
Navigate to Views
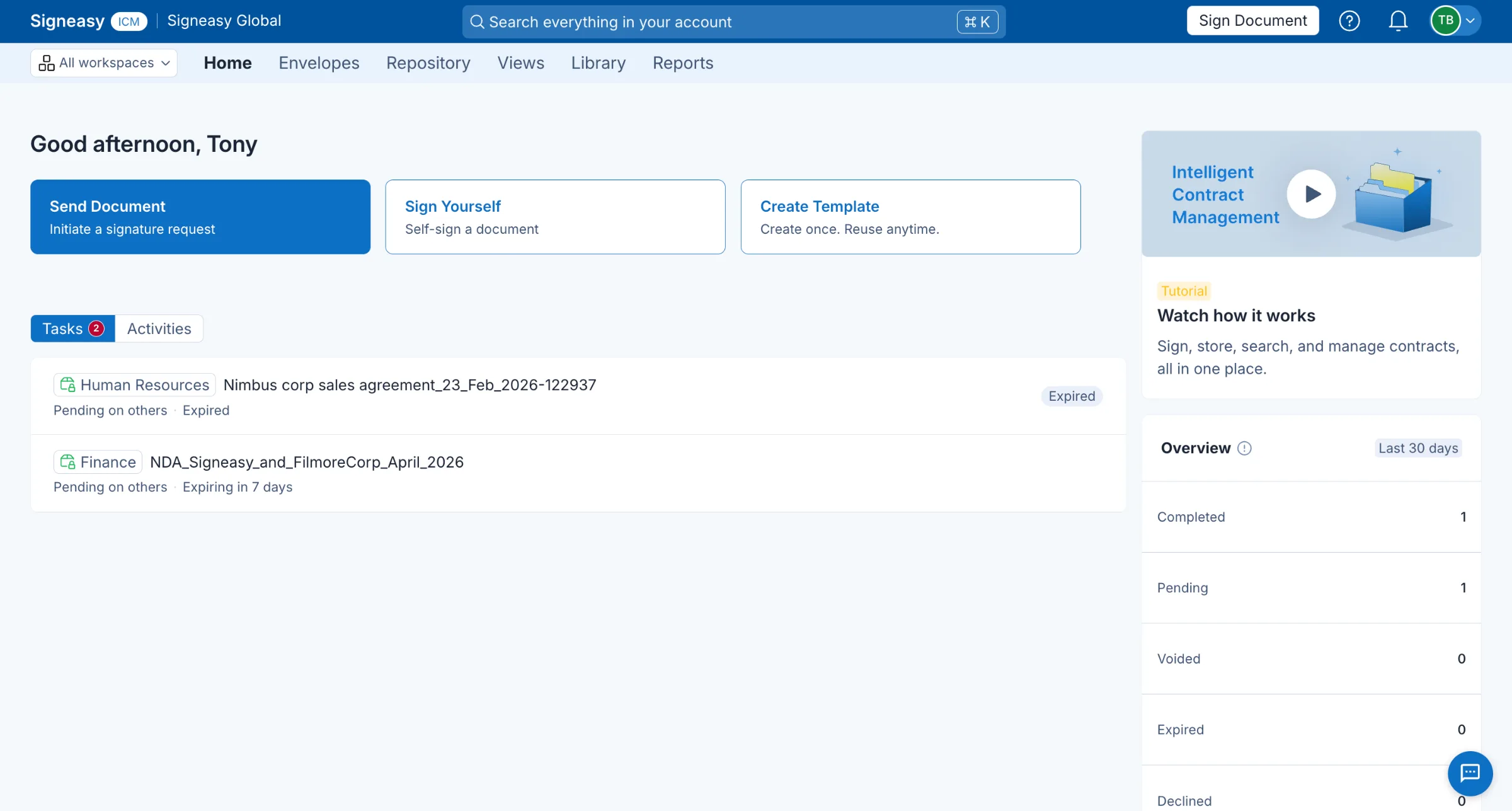(x=521, y=63)
